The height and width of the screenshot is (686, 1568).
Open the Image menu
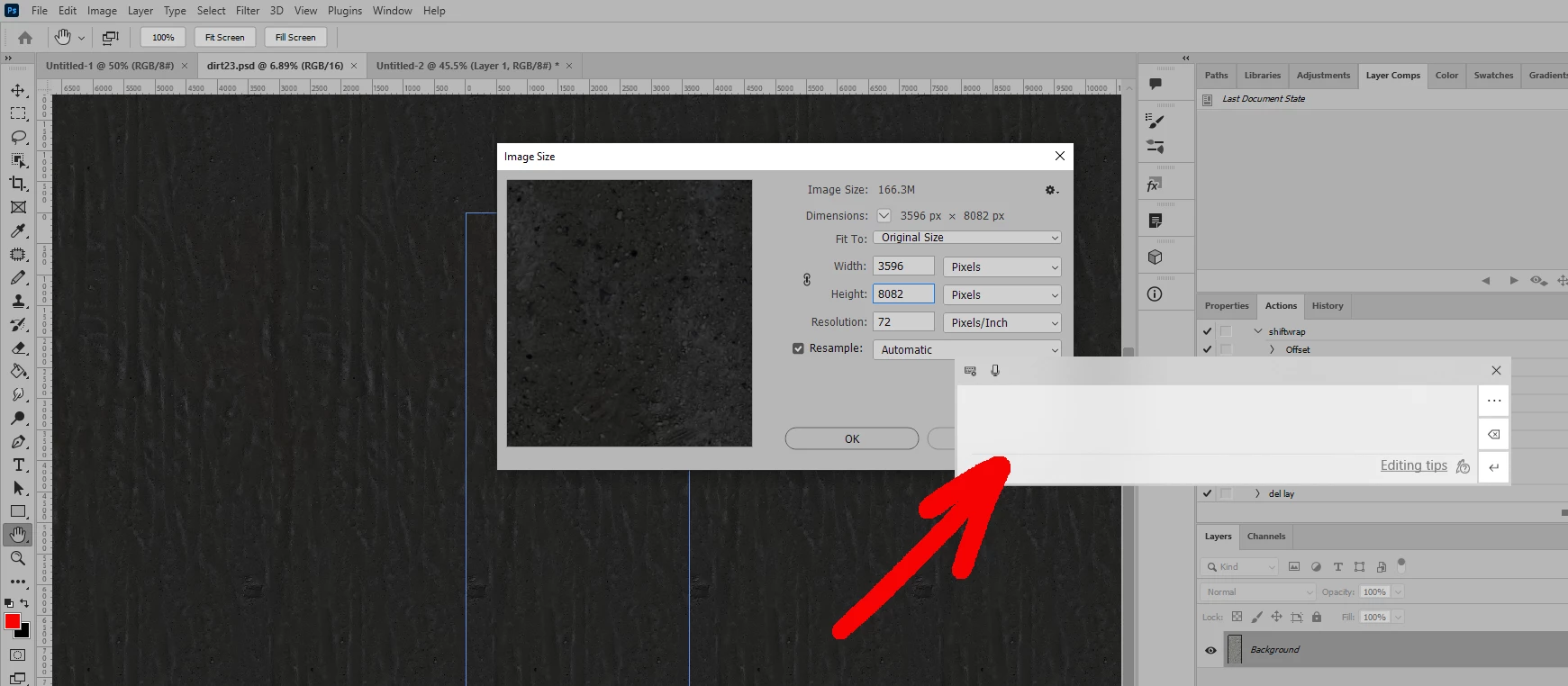[x=102, y=11]
